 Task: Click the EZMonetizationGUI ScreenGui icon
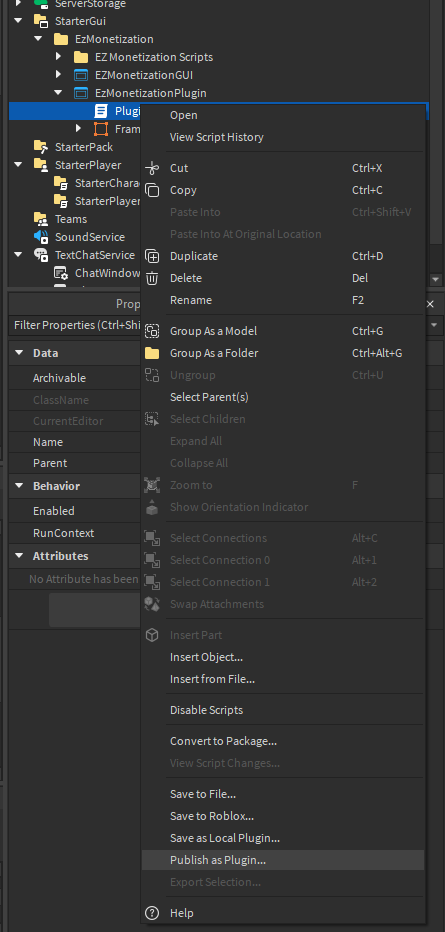coord(81,75)
